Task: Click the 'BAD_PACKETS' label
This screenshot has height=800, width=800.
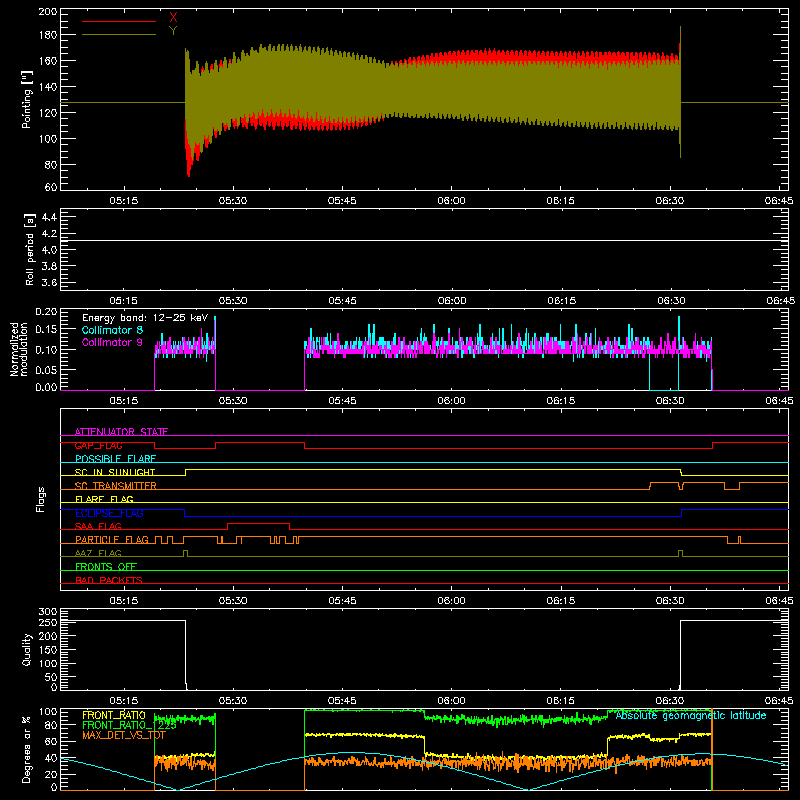Action: pos(109,580)
